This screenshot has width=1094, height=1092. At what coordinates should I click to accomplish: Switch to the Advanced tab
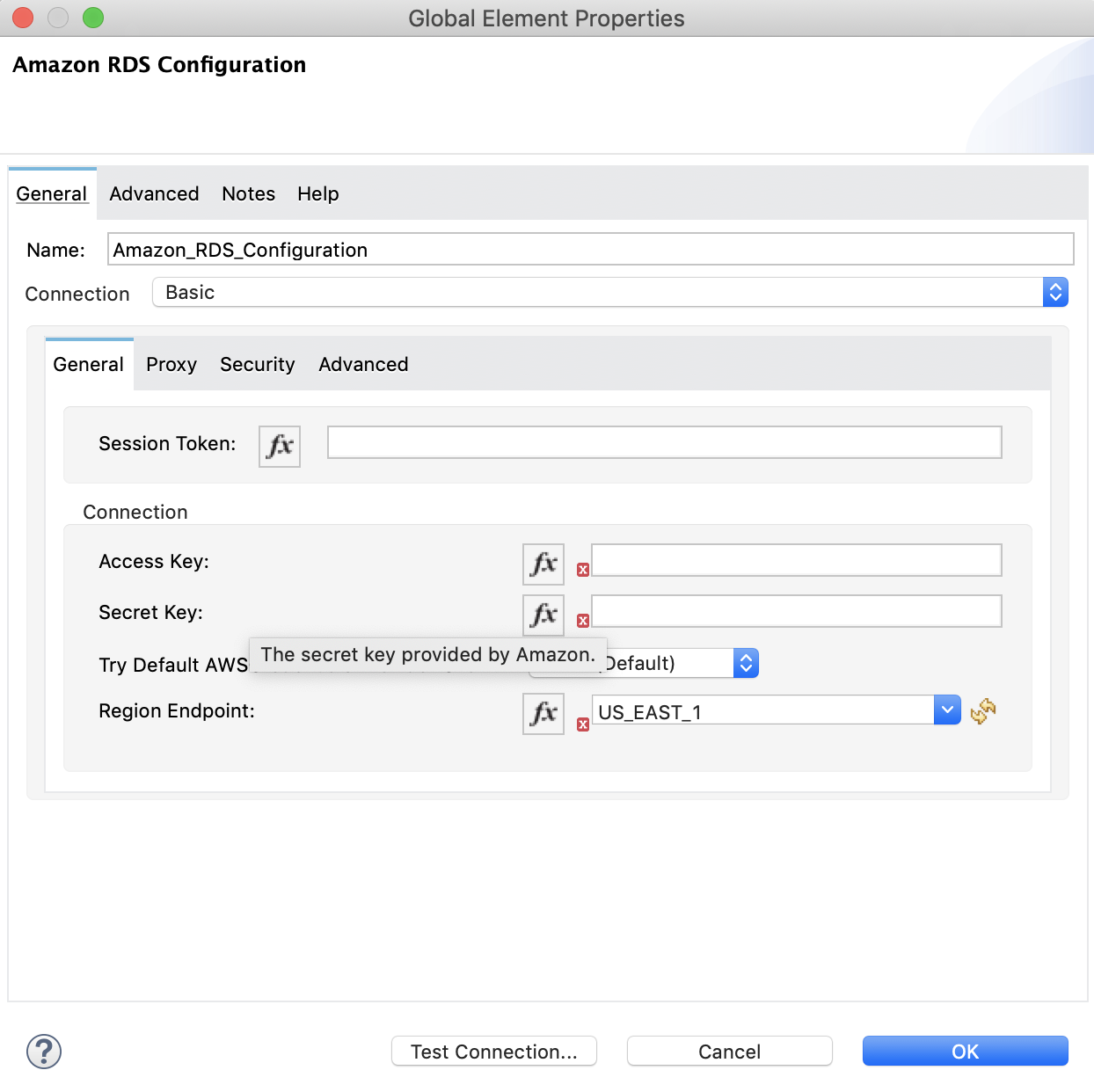point(153,193)
